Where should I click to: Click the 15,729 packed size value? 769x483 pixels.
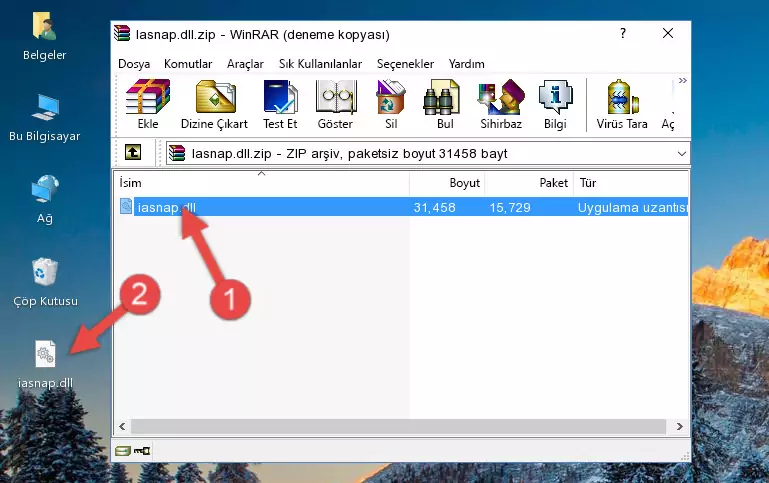pos(510,207)
